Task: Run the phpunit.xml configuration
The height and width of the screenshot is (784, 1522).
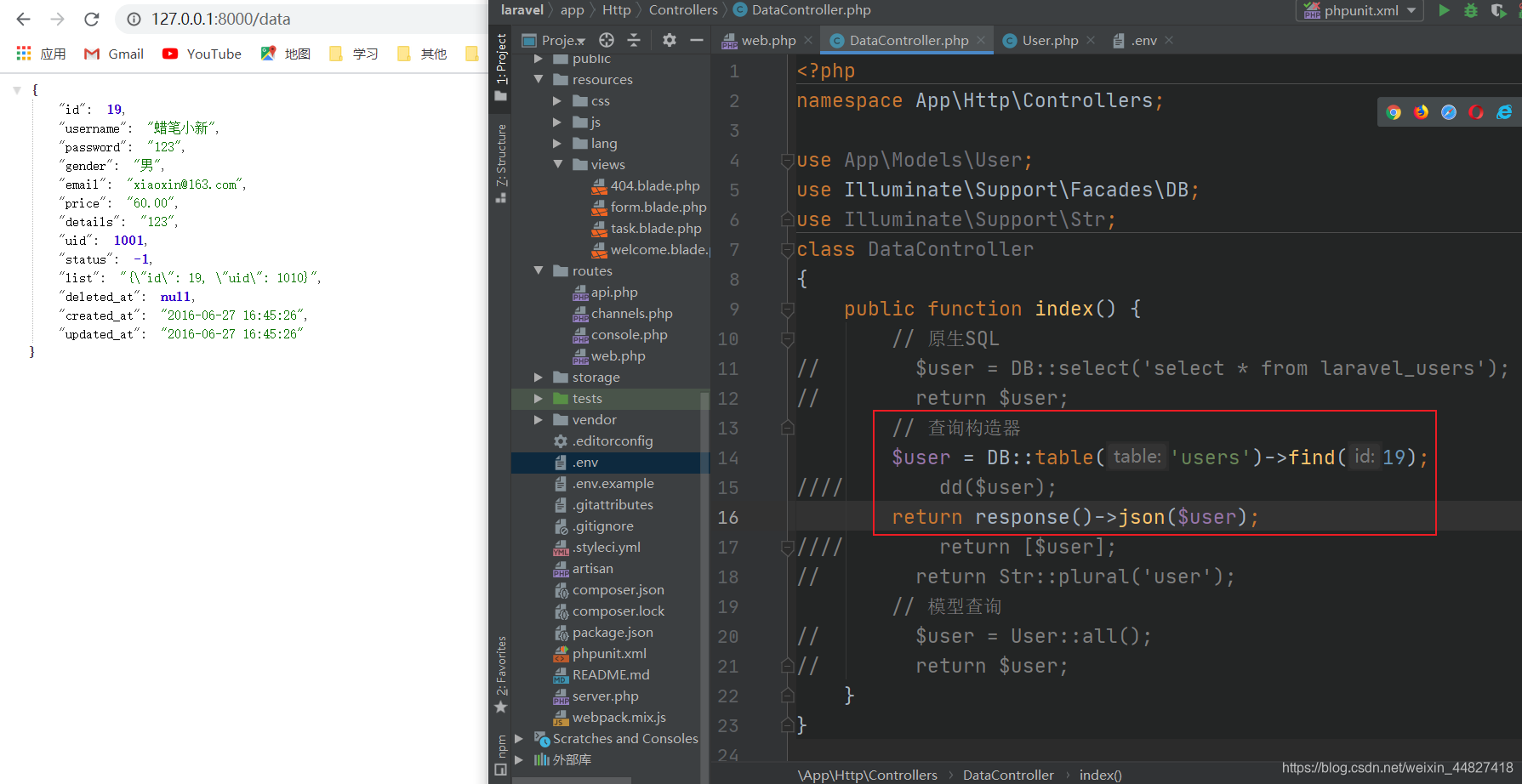Action: coord(1444,10)
